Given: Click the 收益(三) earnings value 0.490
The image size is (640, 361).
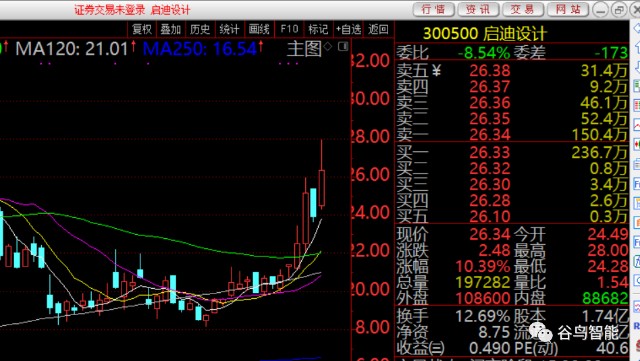Looking at the screenshot, I should click(x=489, y=348).
